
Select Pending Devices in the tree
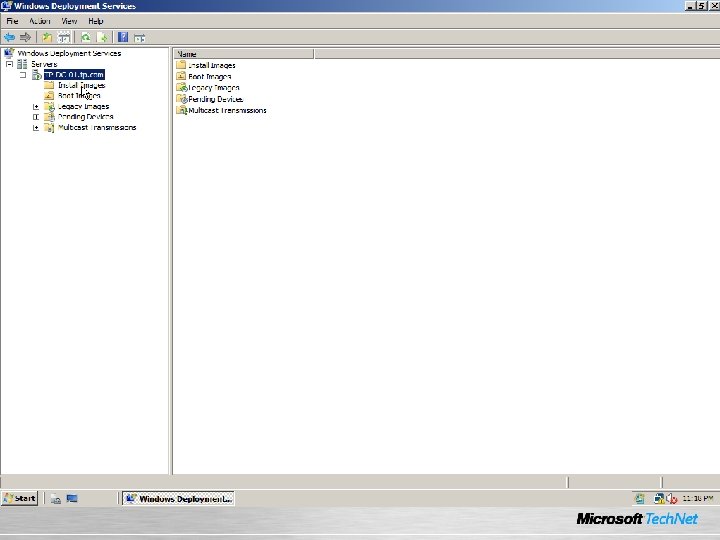click(85, 117)
